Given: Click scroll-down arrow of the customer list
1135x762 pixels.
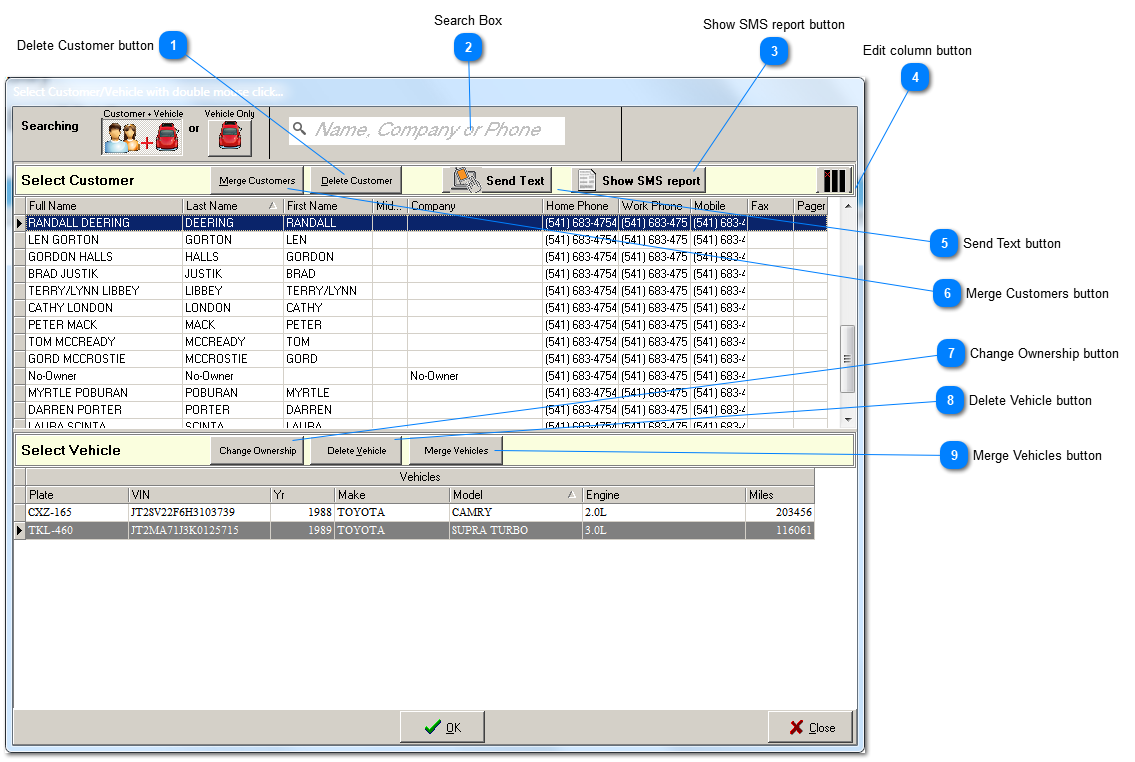Looking at the screenshot, I should [x=847, y=419].
